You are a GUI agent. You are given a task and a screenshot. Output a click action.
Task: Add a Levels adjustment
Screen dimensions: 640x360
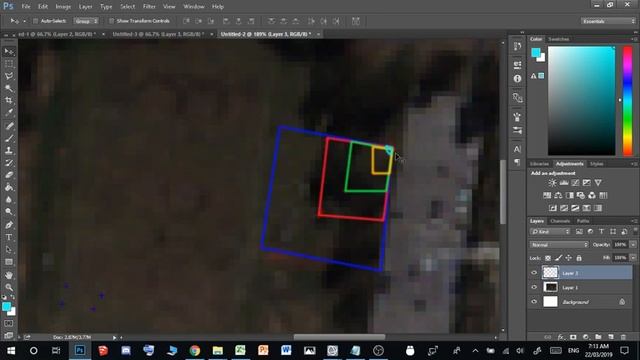[x=564, y=183]
